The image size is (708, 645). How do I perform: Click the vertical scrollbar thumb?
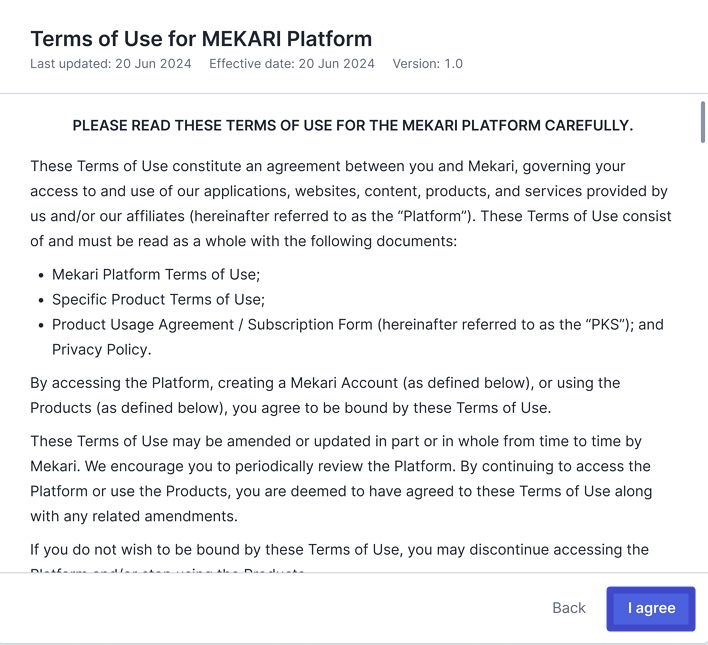click(x=703, y=121)
